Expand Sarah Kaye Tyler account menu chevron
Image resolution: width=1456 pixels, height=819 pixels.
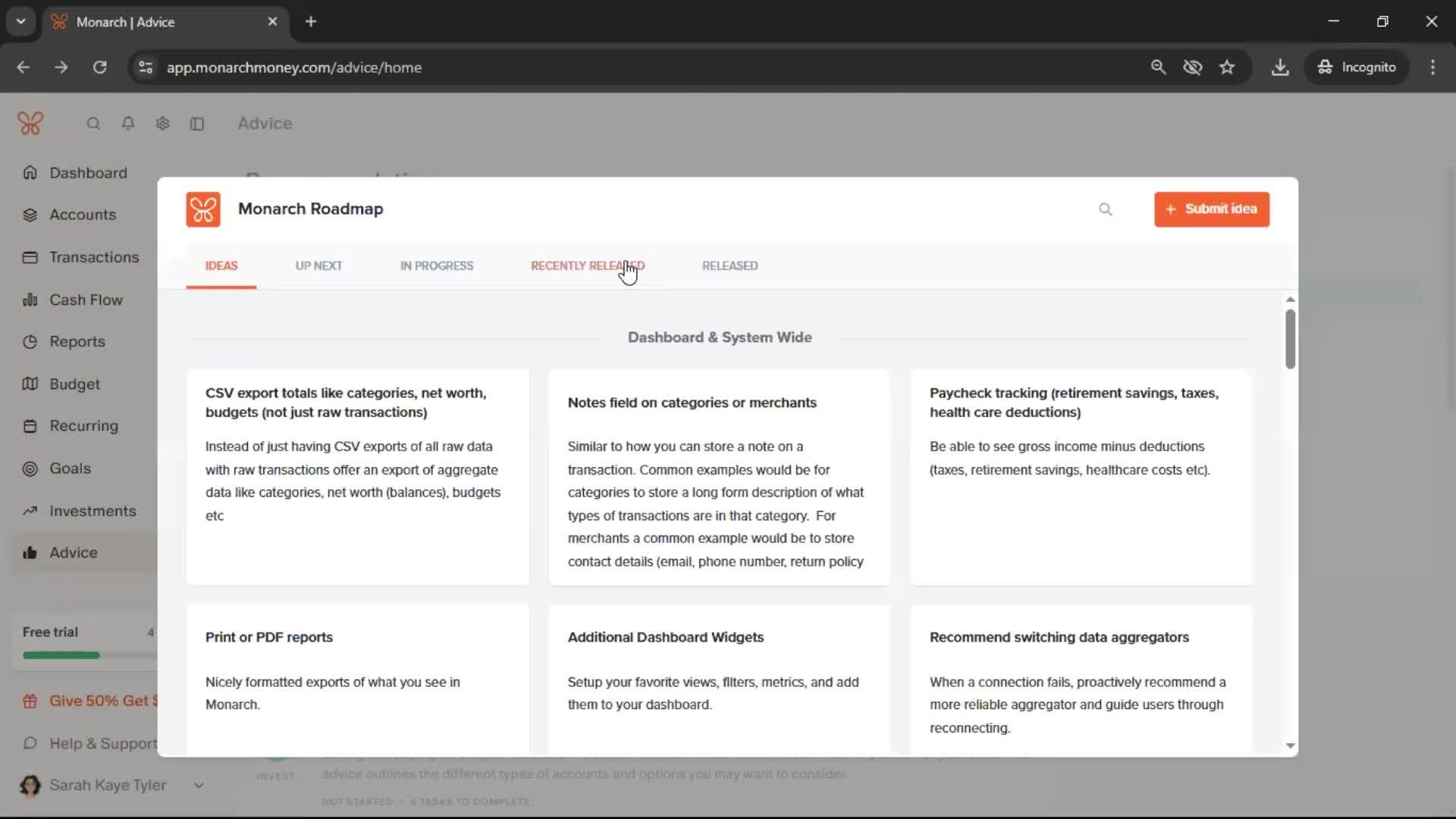click(199, 786)
